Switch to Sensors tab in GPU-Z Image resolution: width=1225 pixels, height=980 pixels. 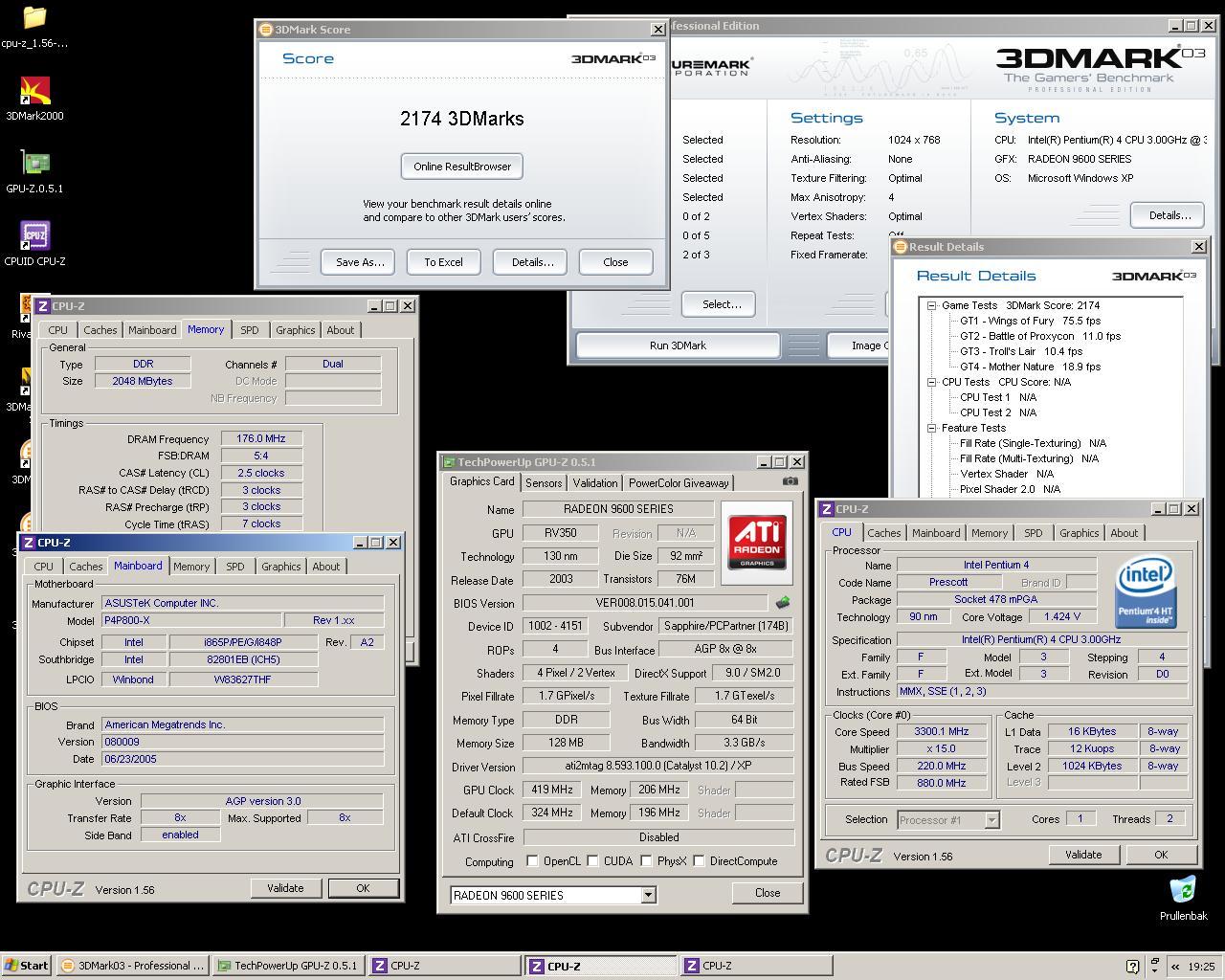tap(544, 483)
